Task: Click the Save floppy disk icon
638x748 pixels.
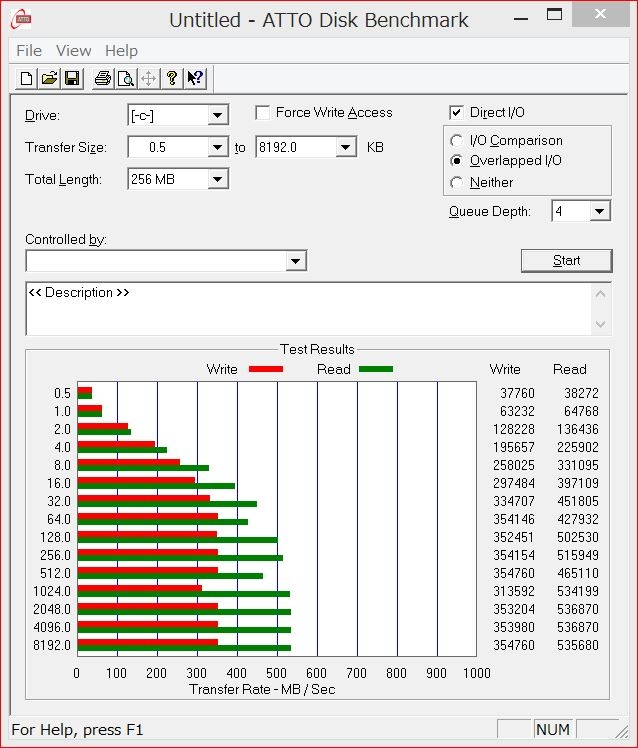Action: click(x=72, y=78)
